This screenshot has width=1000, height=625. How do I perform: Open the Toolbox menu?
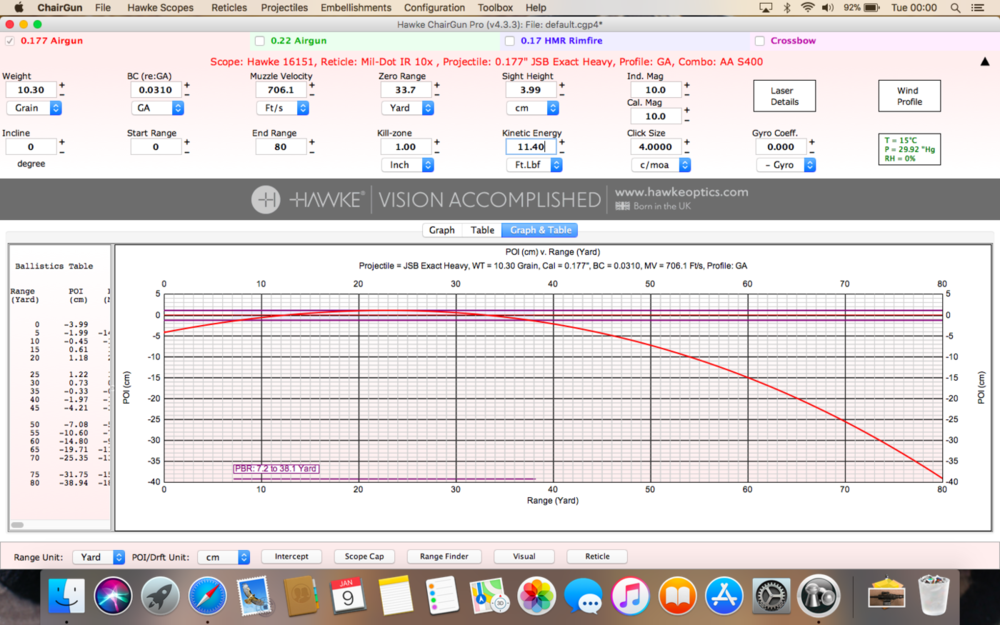(x=496, y=8)
